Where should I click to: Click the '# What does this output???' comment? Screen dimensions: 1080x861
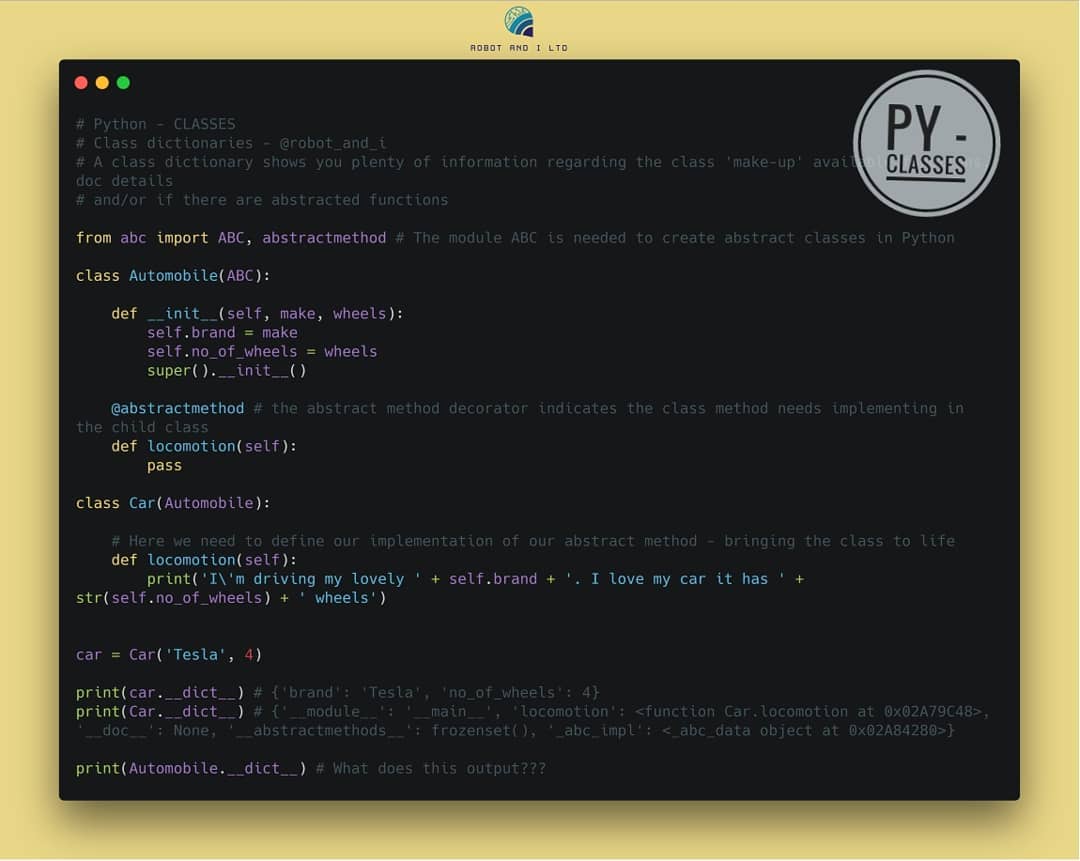click(430, 768)
